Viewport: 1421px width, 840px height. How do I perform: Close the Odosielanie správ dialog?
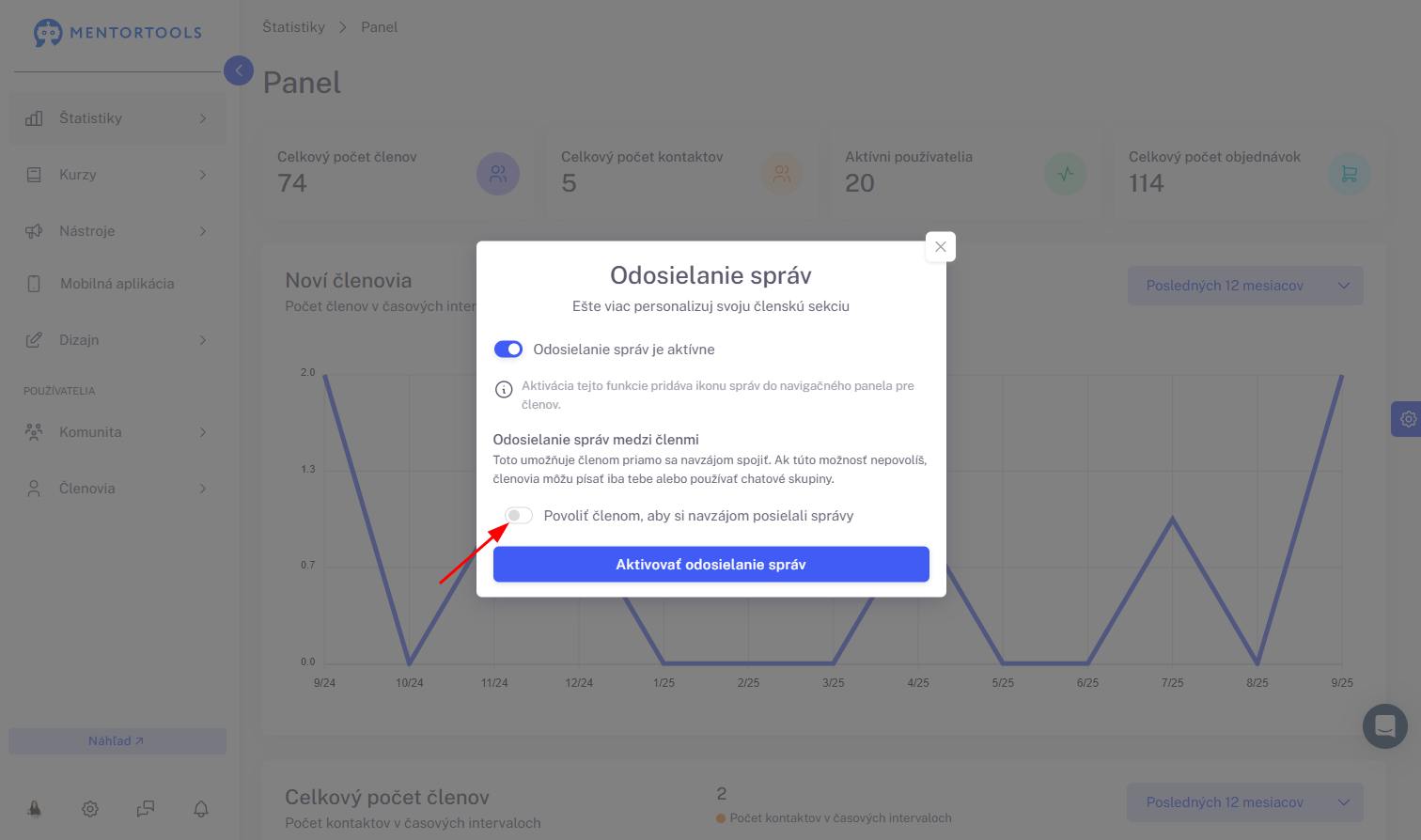pos(941,247)
